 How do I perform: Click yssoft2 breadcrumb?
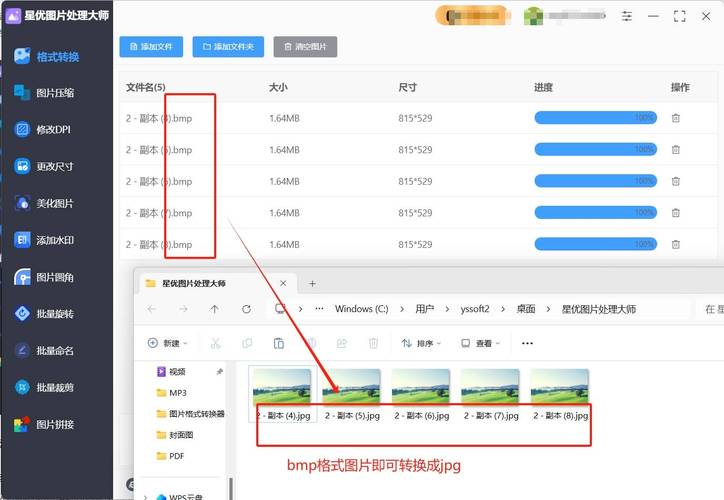pyautogui.click(x=475, y=308)
